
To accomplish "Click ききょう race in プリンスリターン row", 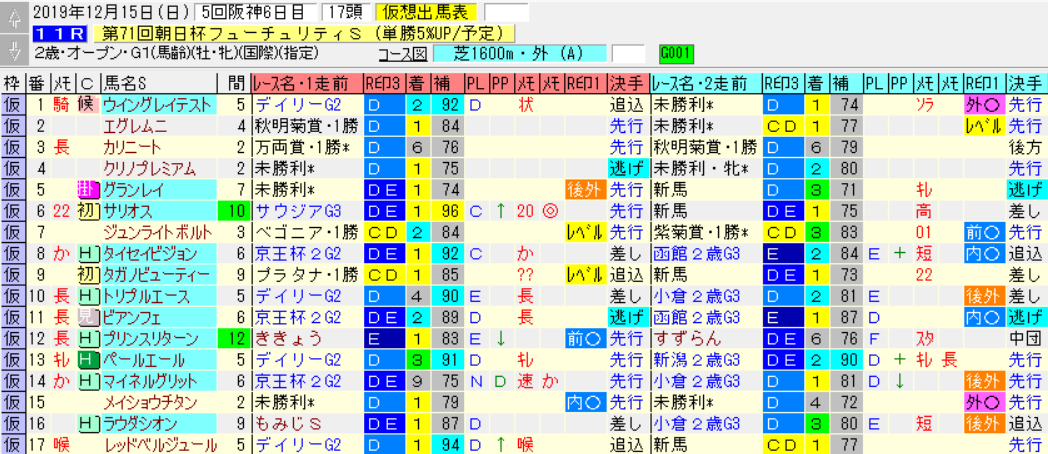I will click(307, 339).
